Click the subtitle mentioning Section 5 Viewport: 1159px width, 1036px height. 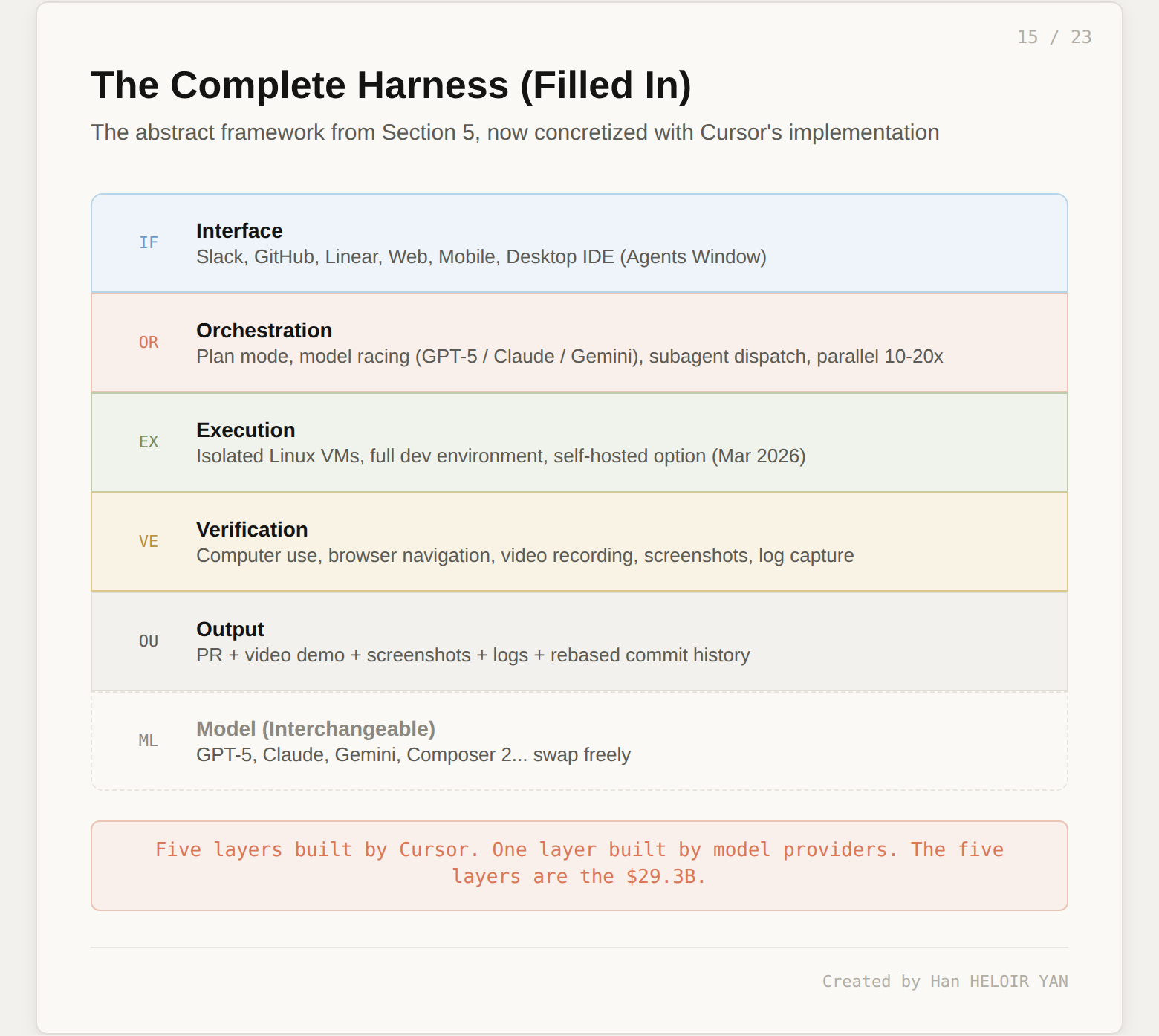tap(514, 132)
